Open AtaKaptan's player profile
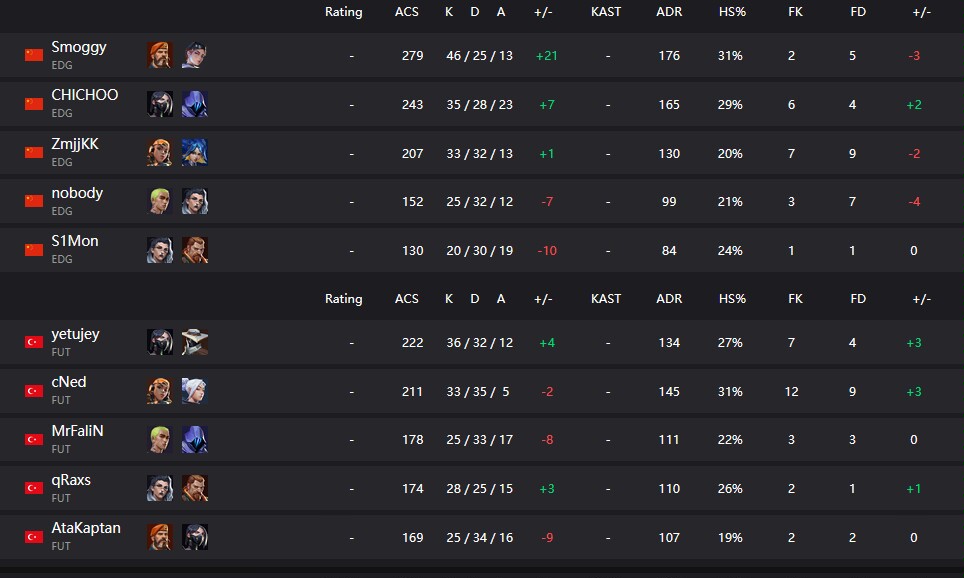The width and height of the screenshot is (964, 578). [x=86, y=528]
